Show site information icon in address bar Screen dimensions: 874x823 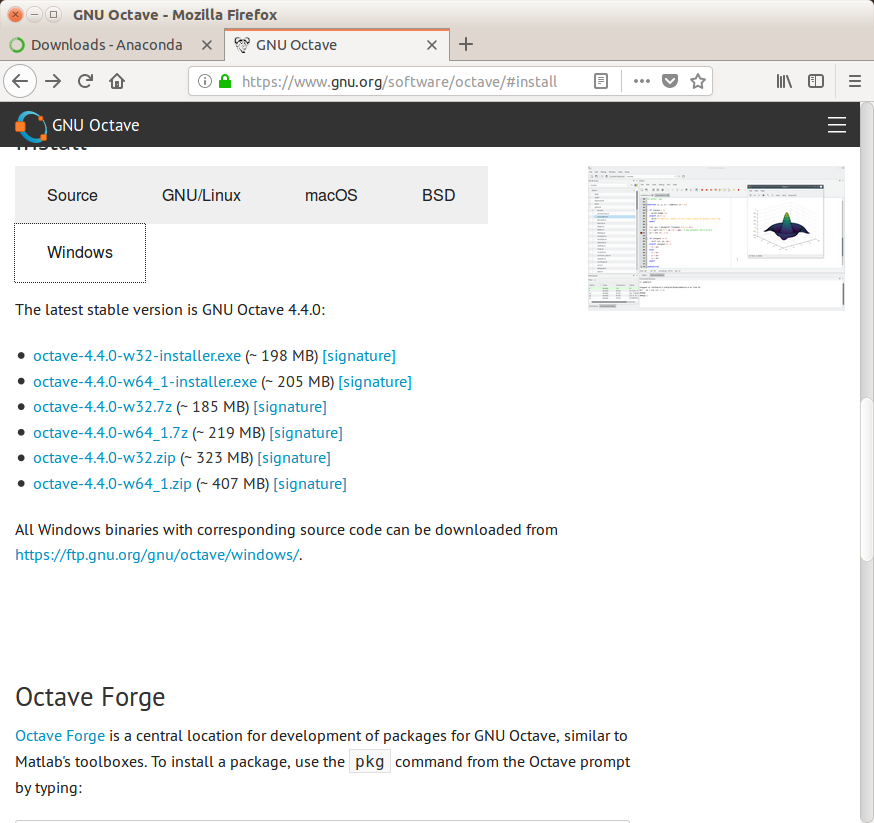pos(205,81)
